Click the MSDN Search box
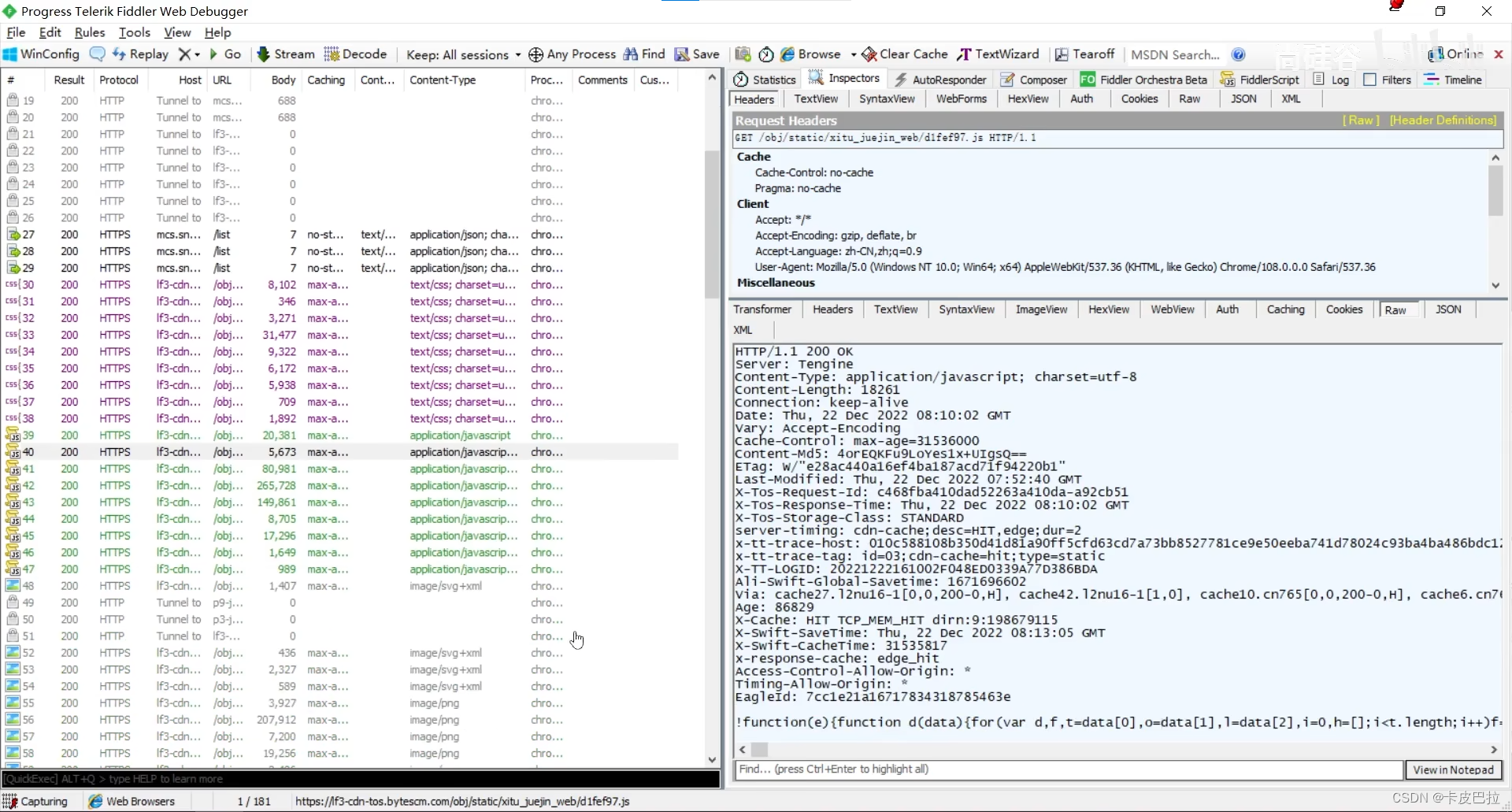 [1175, 54]
